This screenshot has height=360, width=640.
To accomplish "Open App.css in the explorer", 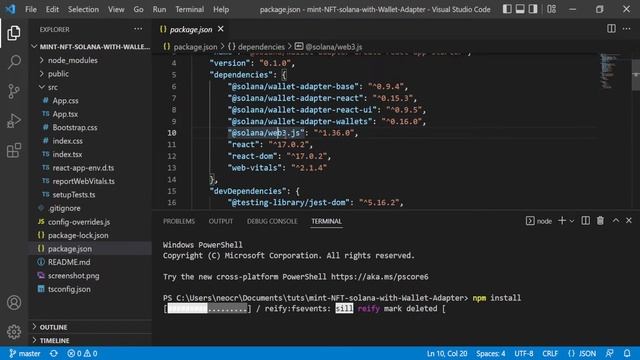I will click(91, 101).
